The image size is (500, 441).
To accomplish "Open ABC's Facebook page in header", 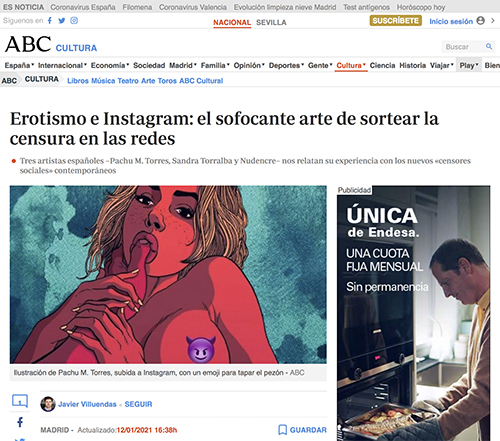I will (x=50, y=21).
